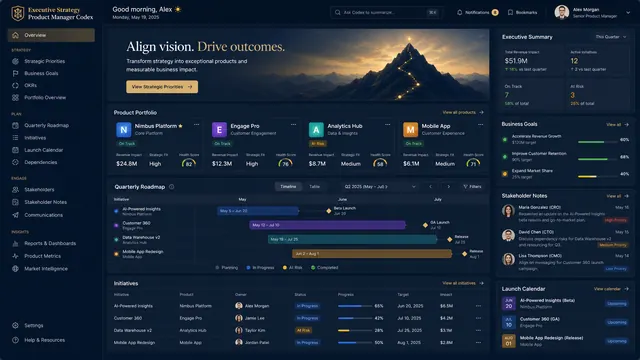Click View calendar link

tap(611, 289)
